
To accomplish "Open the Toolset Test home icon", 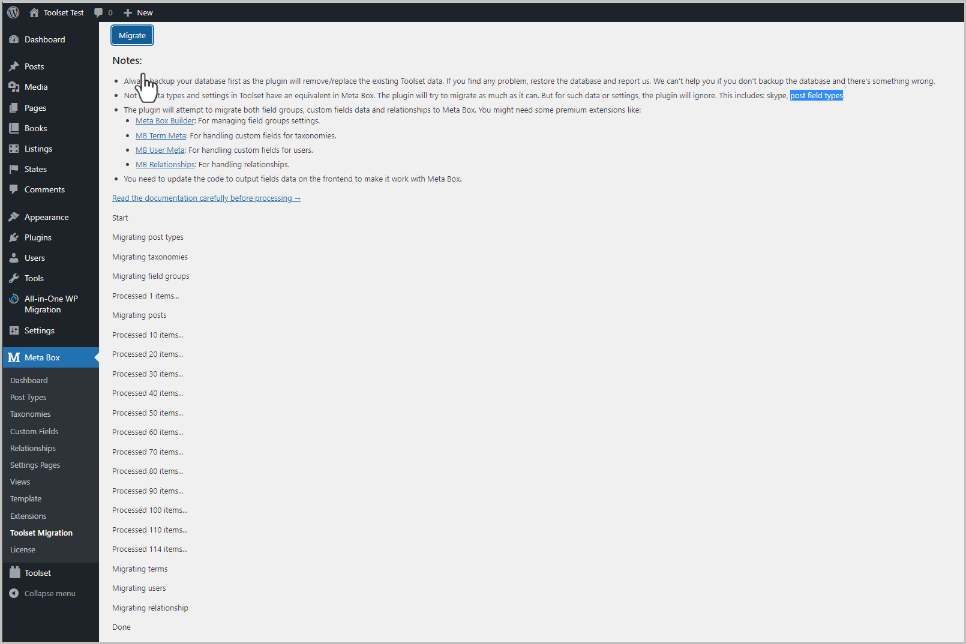I will tap(34, 12).
